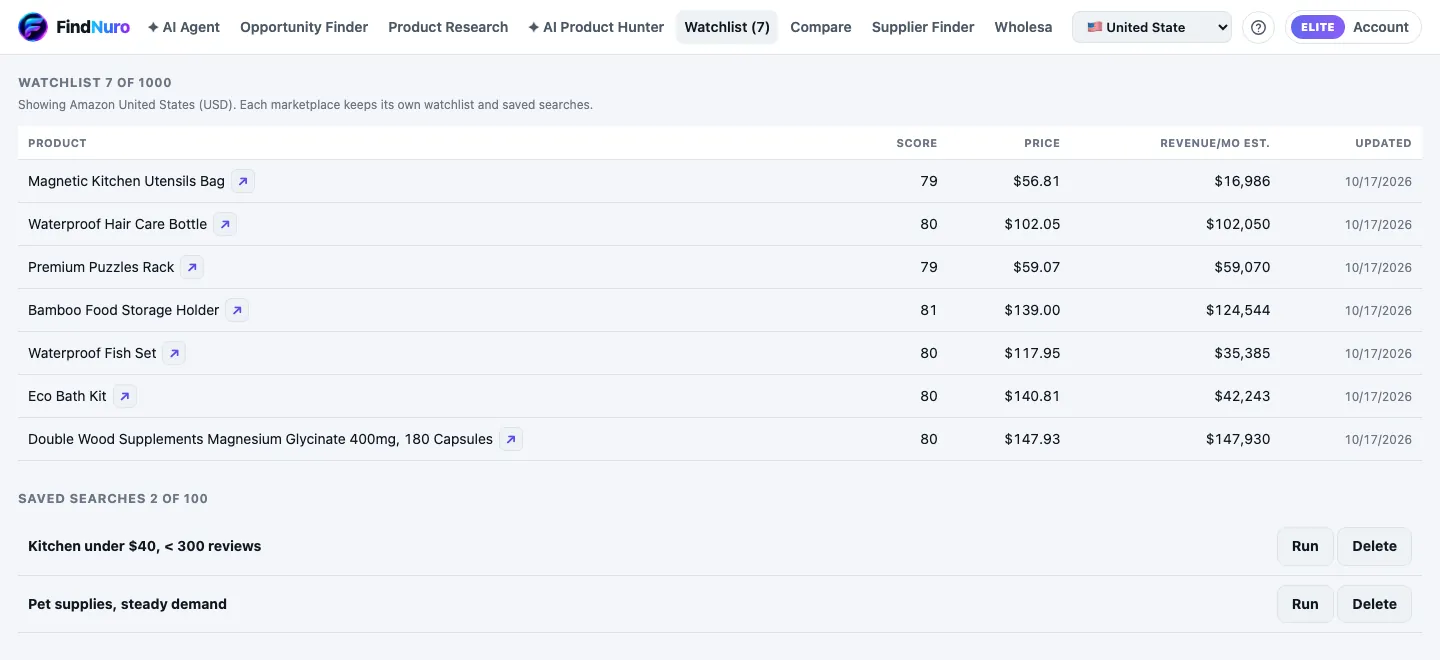Select the Premium Puzzles Rack name
The height and width of the screenshot is (660, 1440).
[x=101, y=267]
